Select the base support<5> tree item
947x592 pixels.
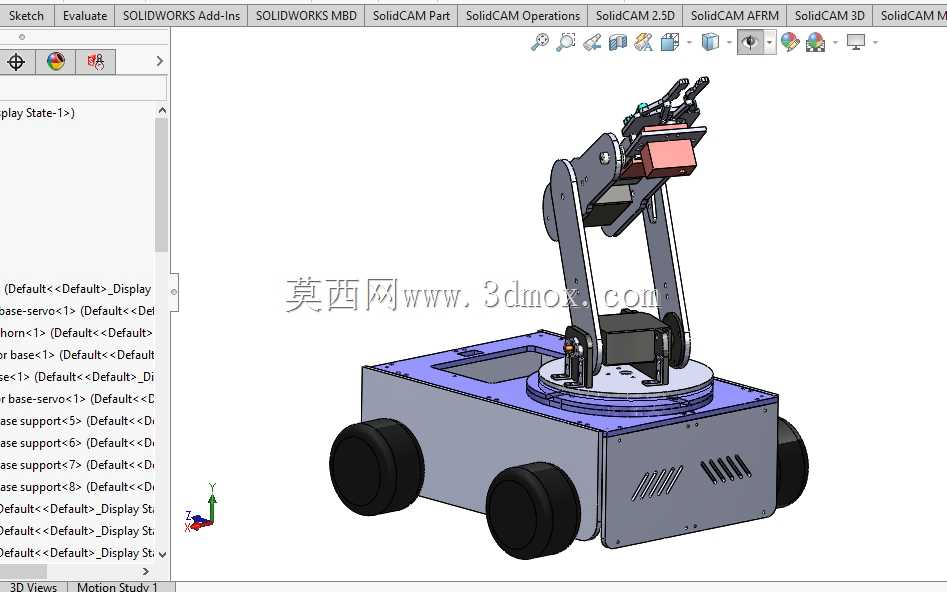pyautogui.click(x=77, y=421)
